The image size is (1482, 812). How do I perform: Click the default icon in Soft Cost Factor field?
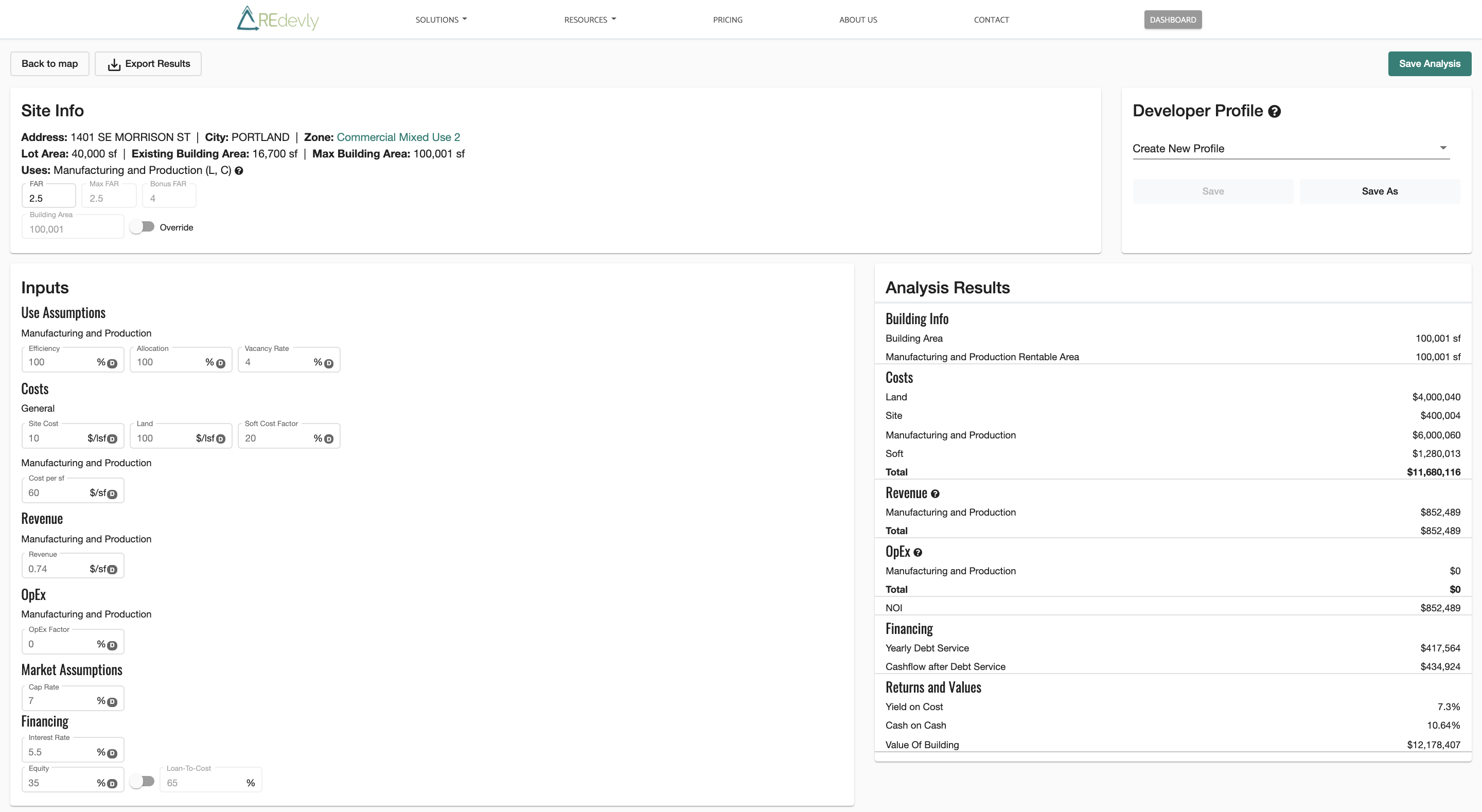(x=328, y=439)
